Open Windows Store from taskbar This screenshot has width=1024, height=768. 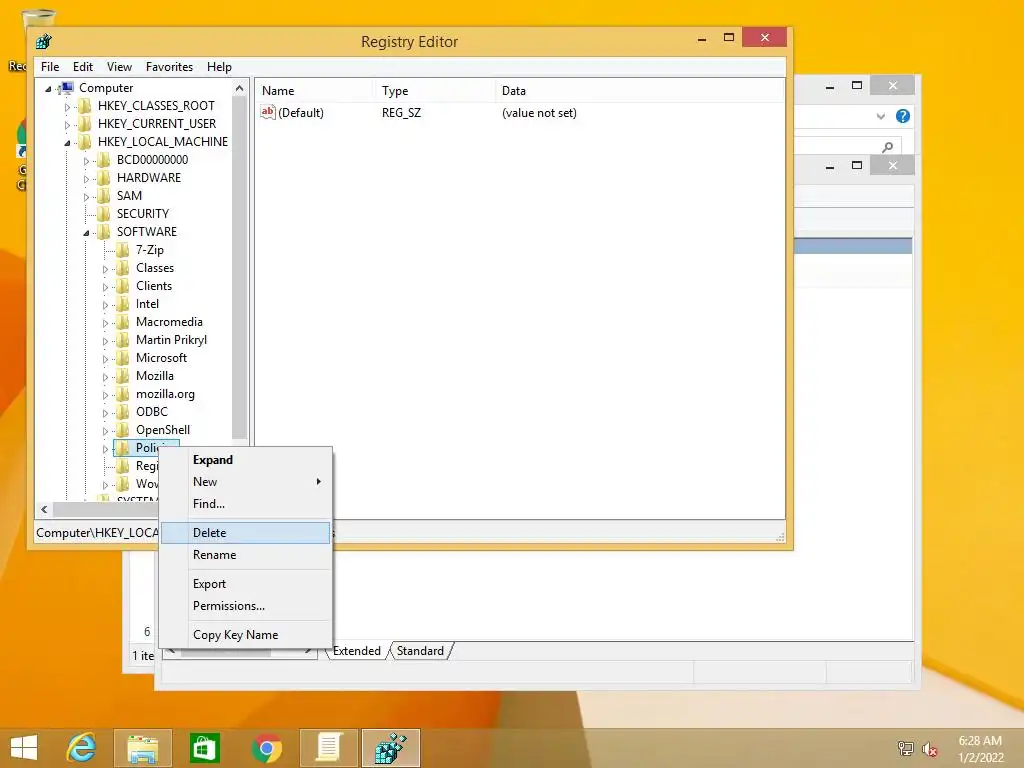(x=204, y=748)
